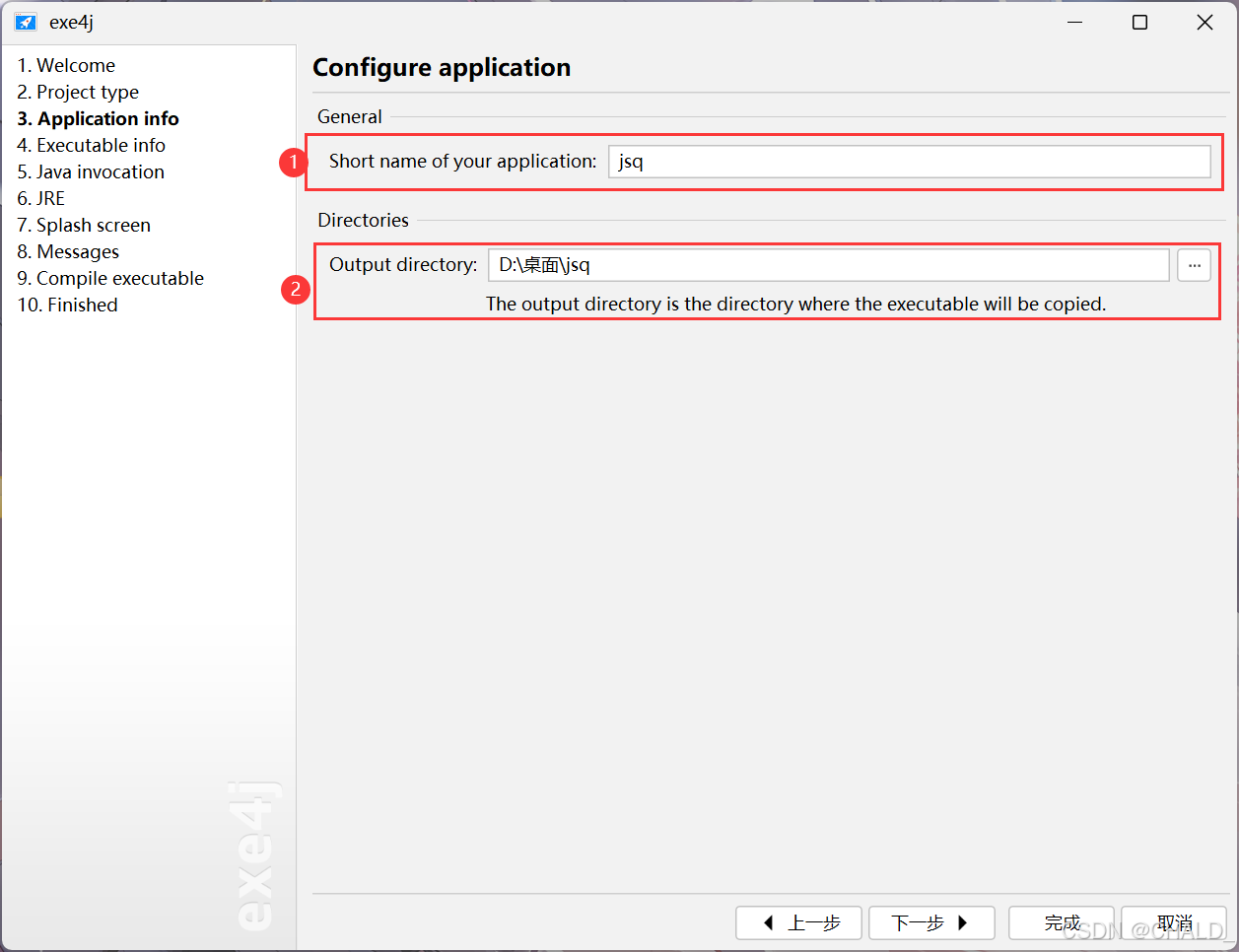Image resolution: width=1239 pixels, height=952 pixels.
Task: Click the 完成 (finish) button
Action: (1061, 922)
